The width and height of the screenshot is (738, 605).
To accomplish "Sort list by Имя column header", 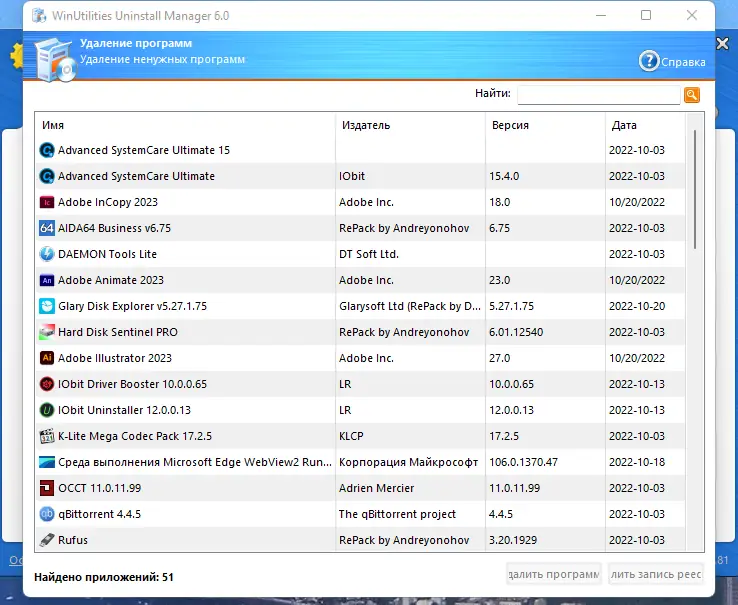I will (x=185, y=125).
